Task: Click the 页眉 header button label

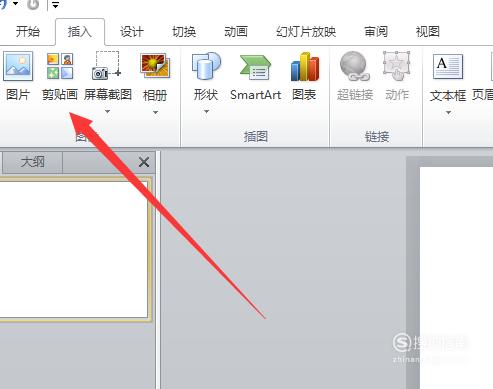Action: [x=482, y=95]
